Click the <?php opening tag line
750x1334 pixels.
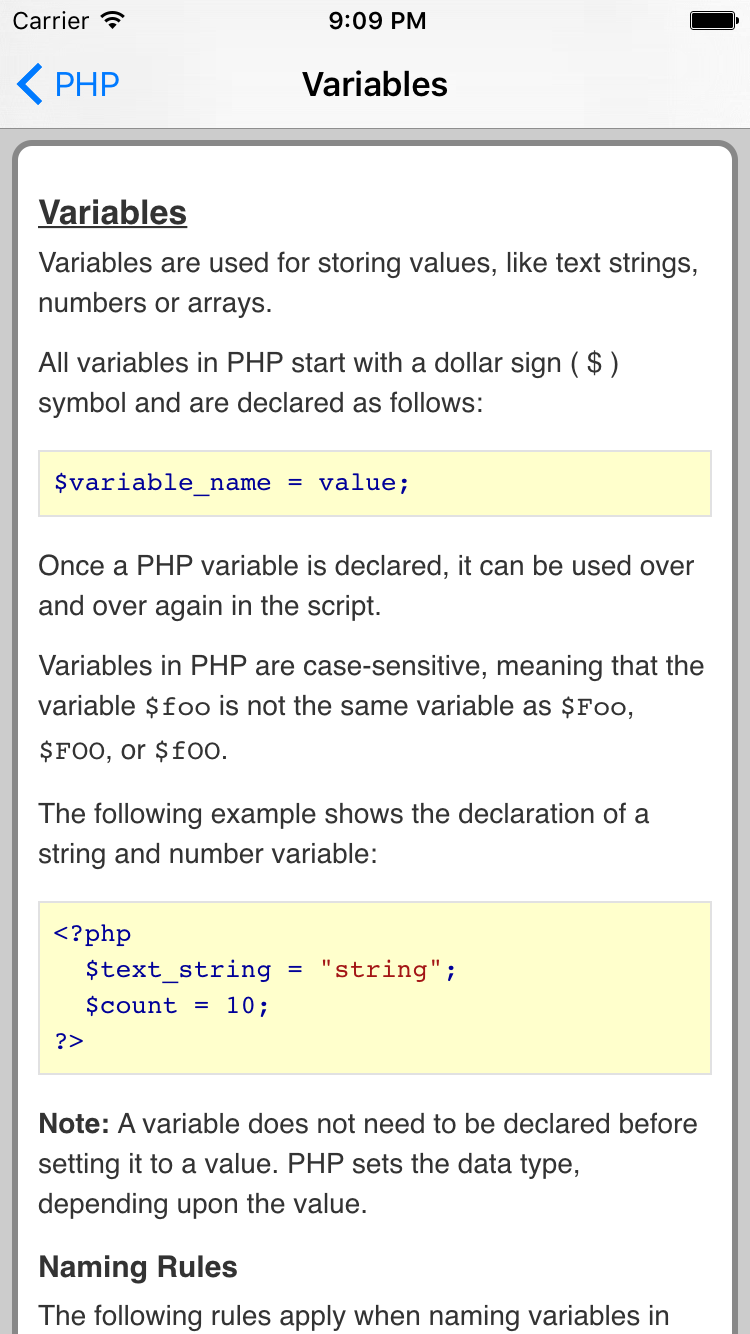click(x=92, y=934)
